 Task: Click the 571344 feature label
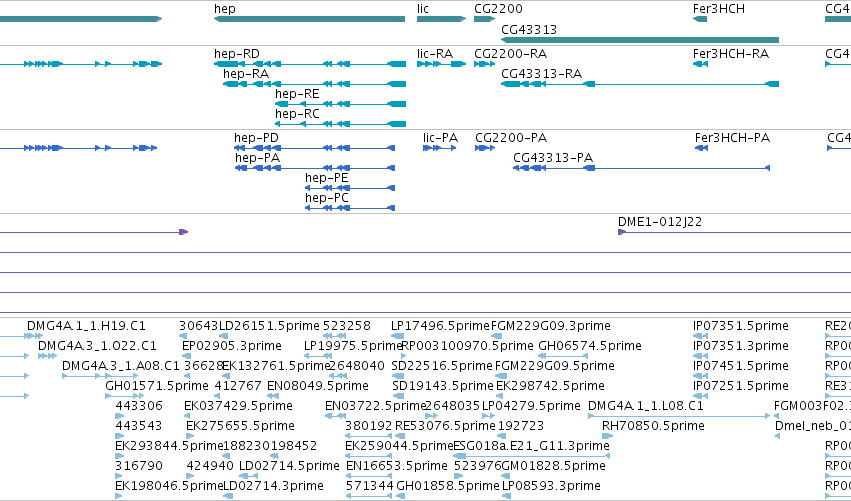click(x=369, y=486)
